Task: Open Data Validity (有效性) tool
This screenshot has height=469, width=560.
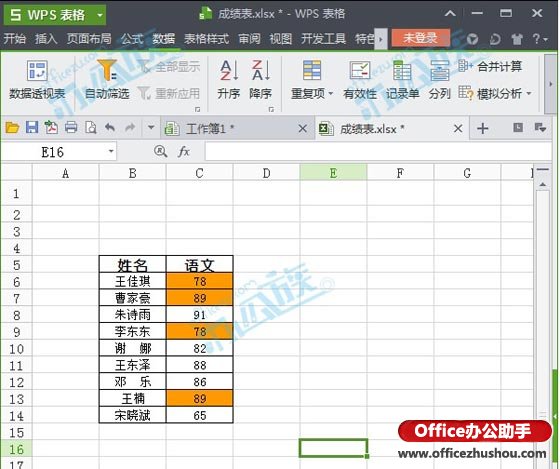Action: [360, 79]
